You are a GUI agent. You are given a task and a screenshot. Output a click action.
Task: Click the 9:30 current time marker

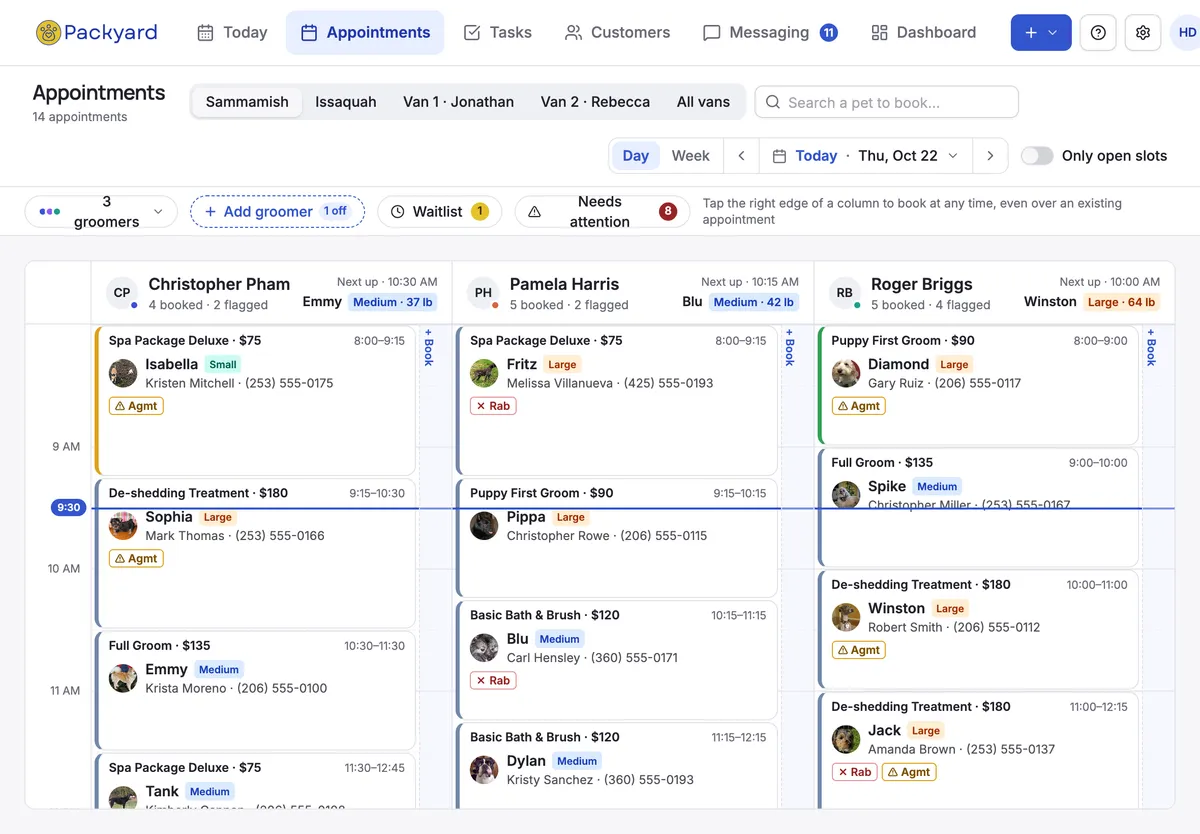pos(69,508)
